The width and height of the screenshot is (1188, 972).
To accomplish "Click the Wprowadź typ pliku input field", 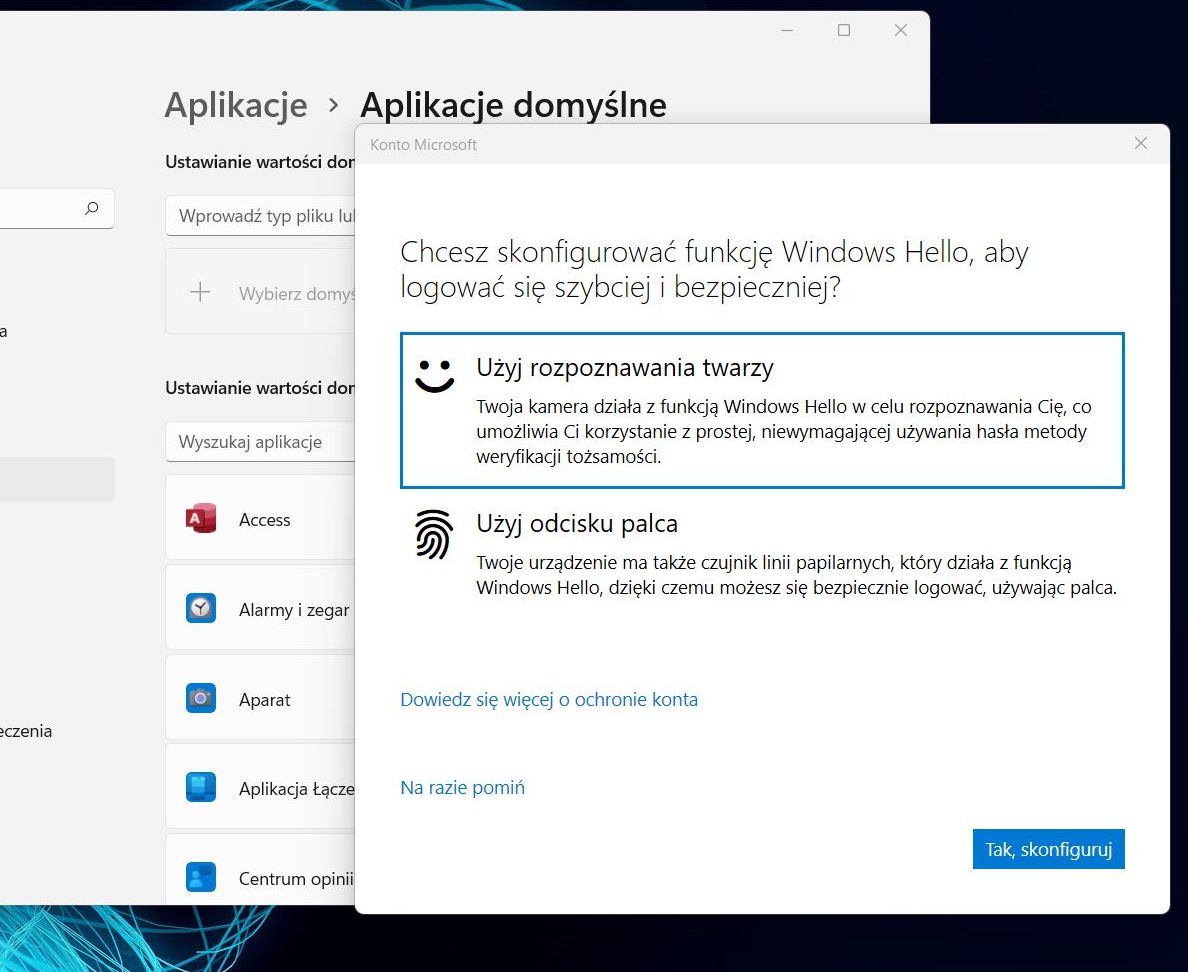I will pyautogui.click(x=260, y=216).
